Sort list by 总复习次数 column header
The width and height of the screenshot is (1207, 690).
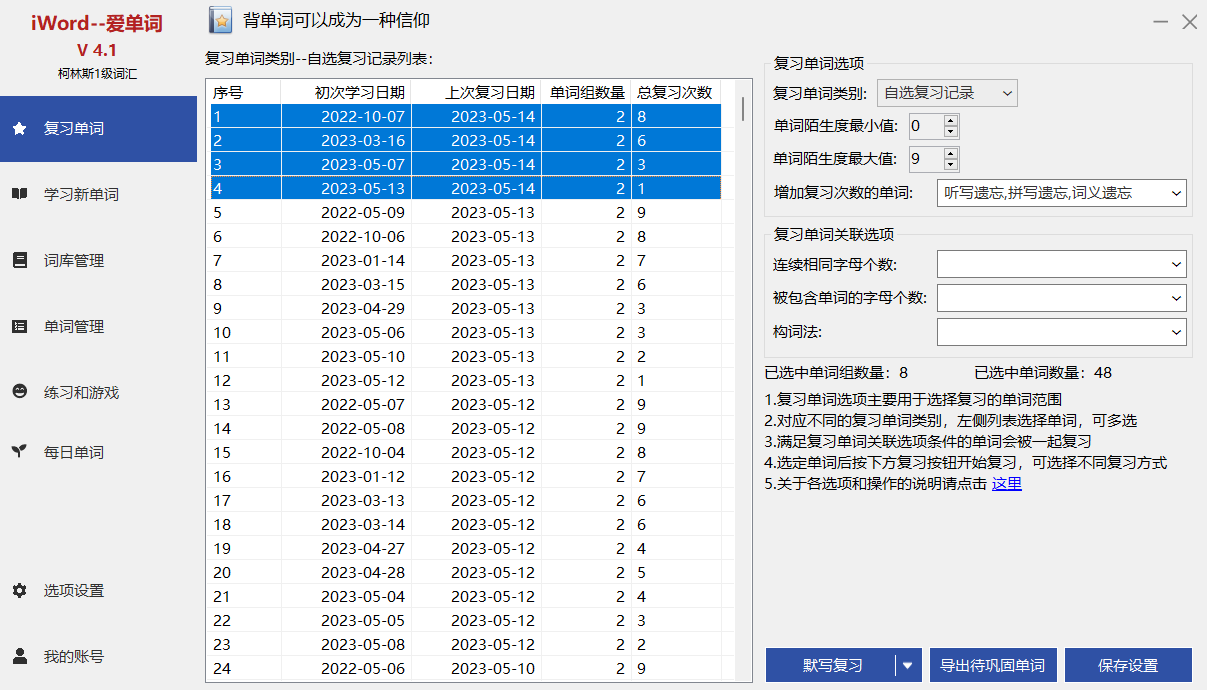675,93
